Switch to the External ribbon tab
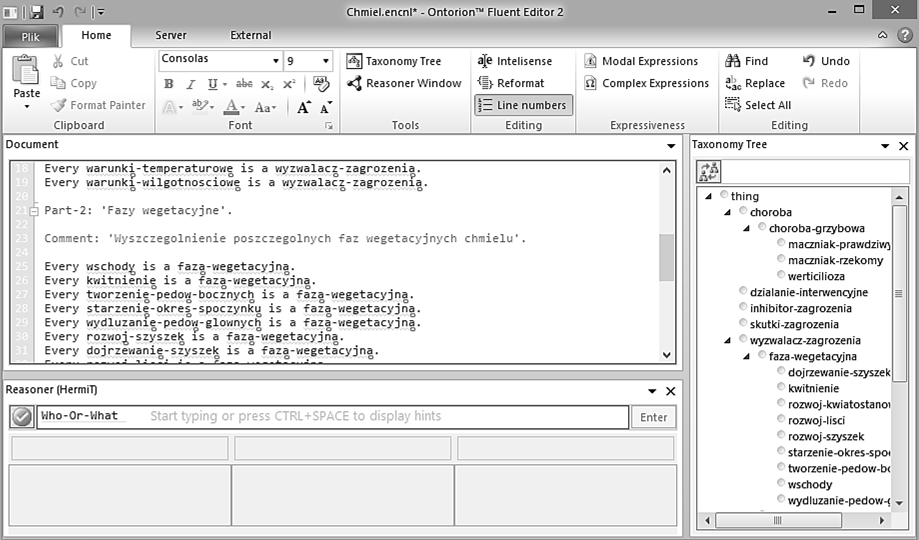 click(x=250, y=35)
